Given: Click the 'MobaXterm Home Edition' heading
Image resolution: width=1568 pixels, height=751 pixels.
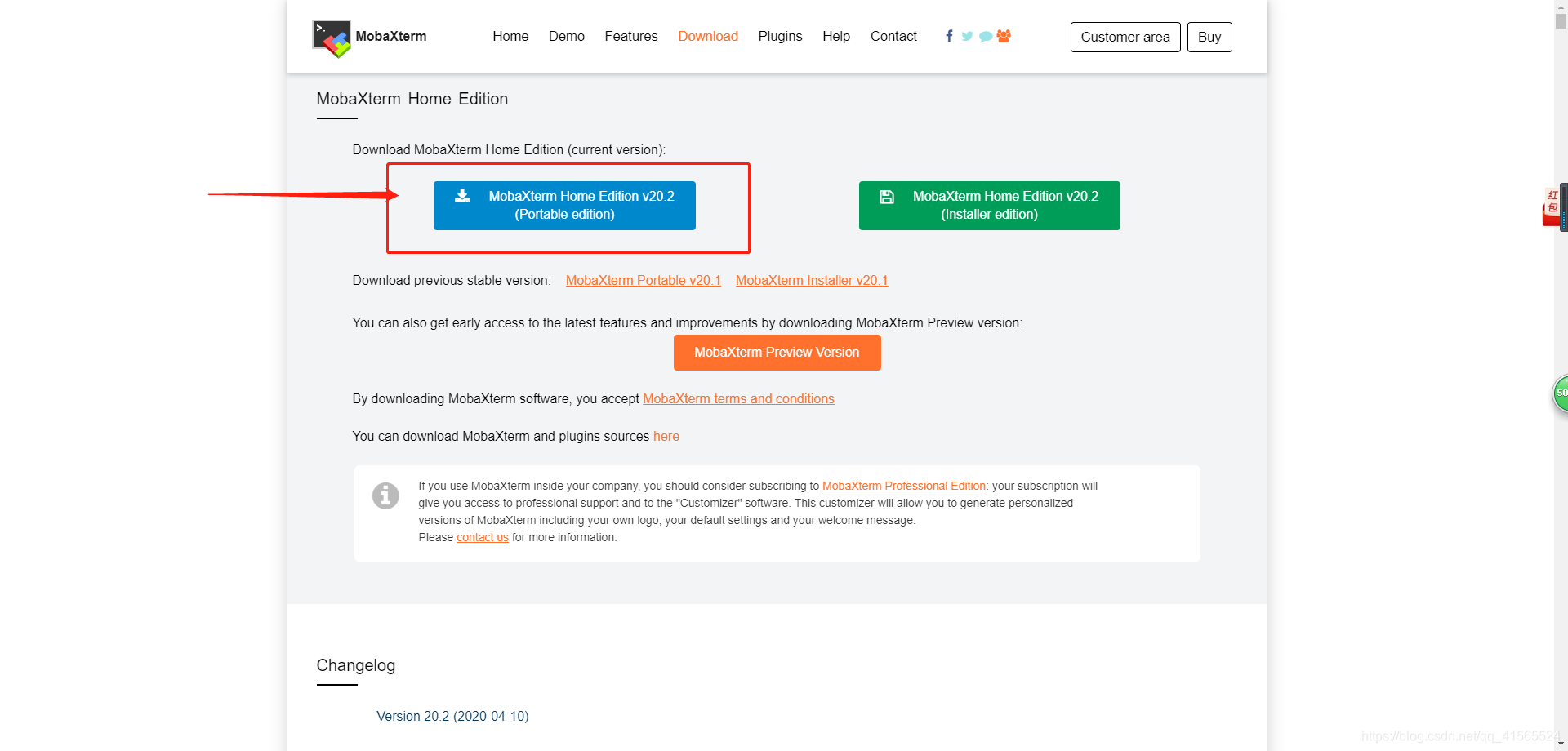Looking at the screenshot, I should click(412, 99).
